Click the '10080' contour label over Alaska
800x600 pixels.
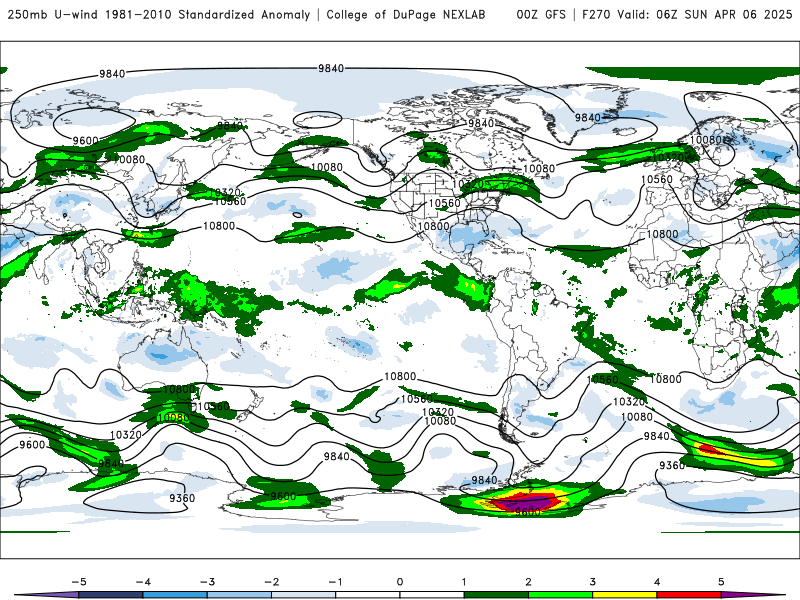pos(327,167)
